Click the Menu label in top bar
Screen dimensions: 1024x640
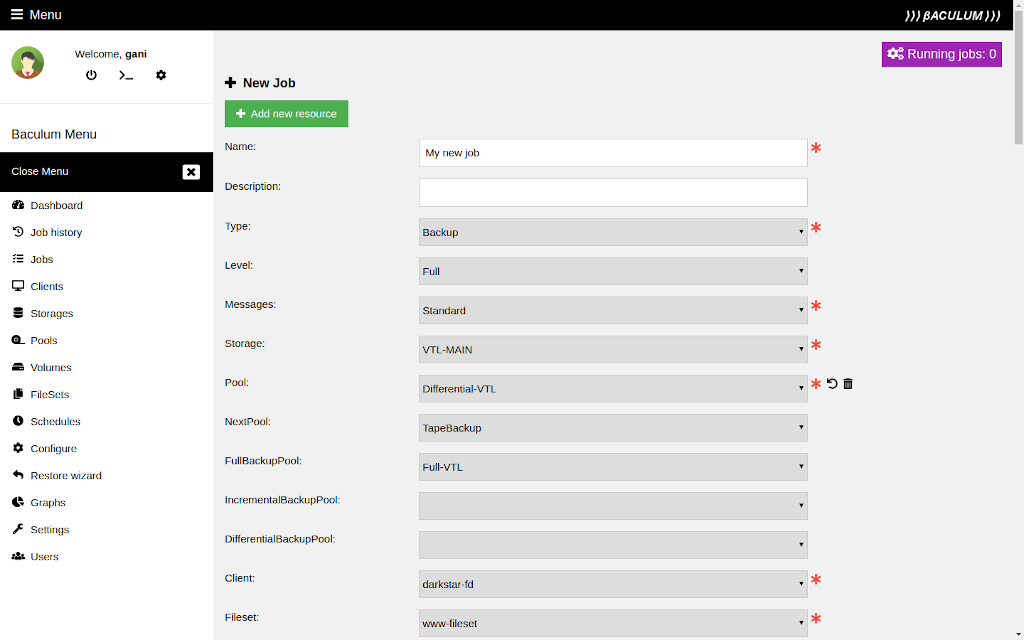[46, 14]
